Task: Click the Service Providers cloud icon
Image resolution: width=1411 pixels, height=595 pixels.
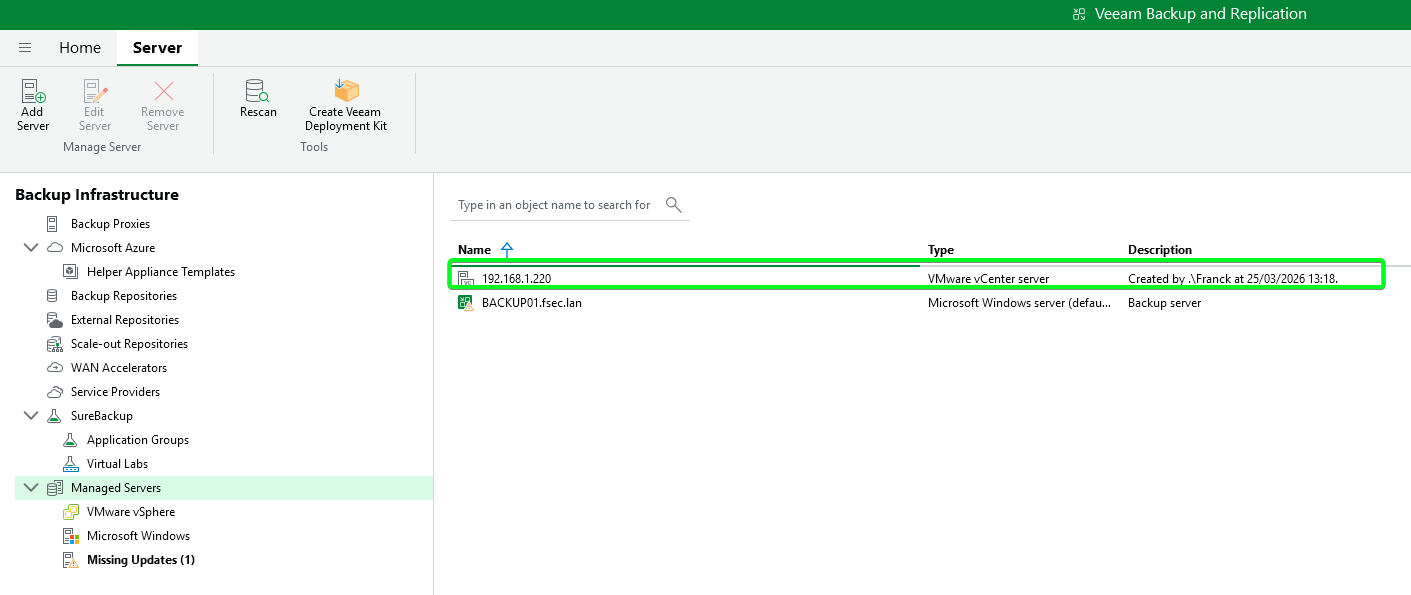Action: (55, 392)
